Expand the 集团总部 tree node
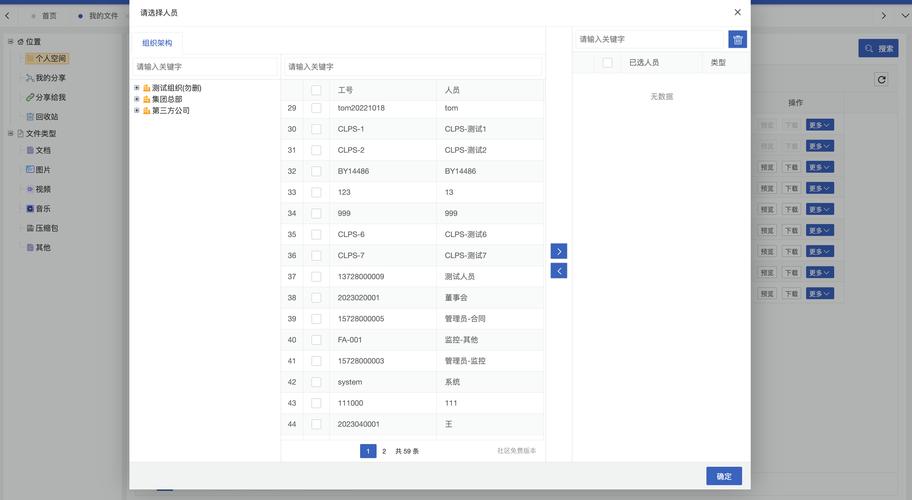The image size is (912, 500). click(x=136, y=99)
